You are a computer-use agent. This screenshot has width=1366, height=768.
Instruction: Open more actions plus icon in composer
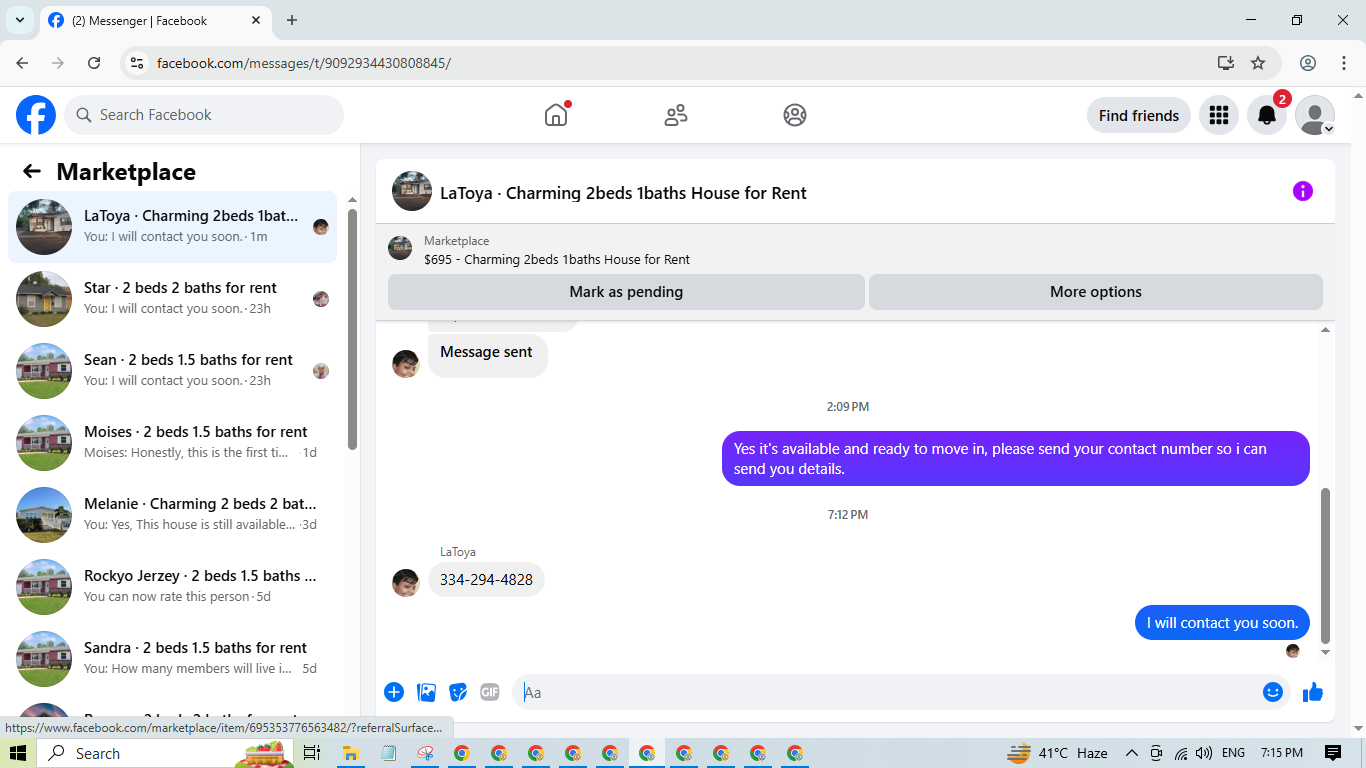point(394,692)
